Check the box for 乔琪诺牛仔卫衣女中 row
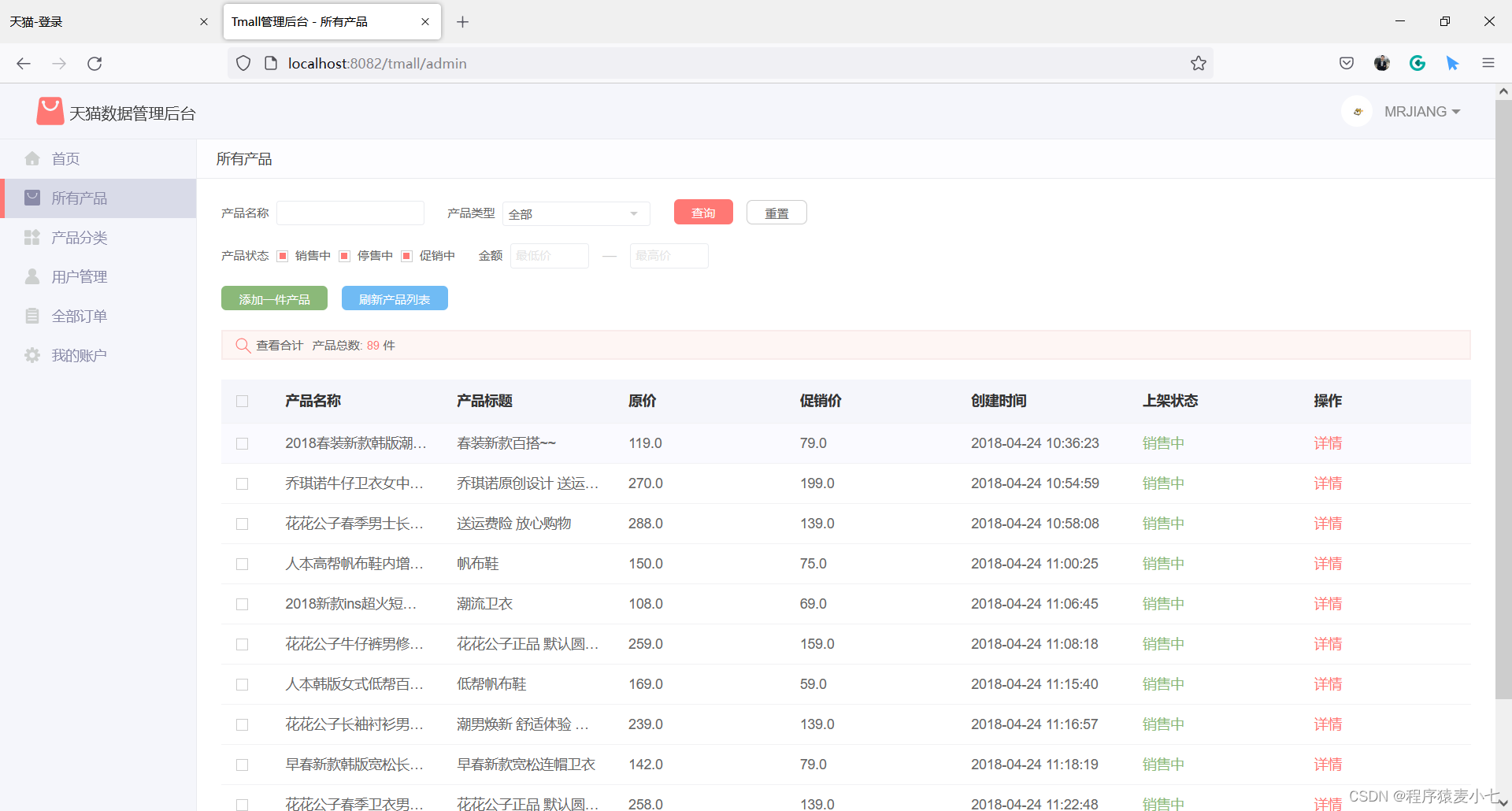This screenshot has width=1512, height=811. [x=243, y=483]
